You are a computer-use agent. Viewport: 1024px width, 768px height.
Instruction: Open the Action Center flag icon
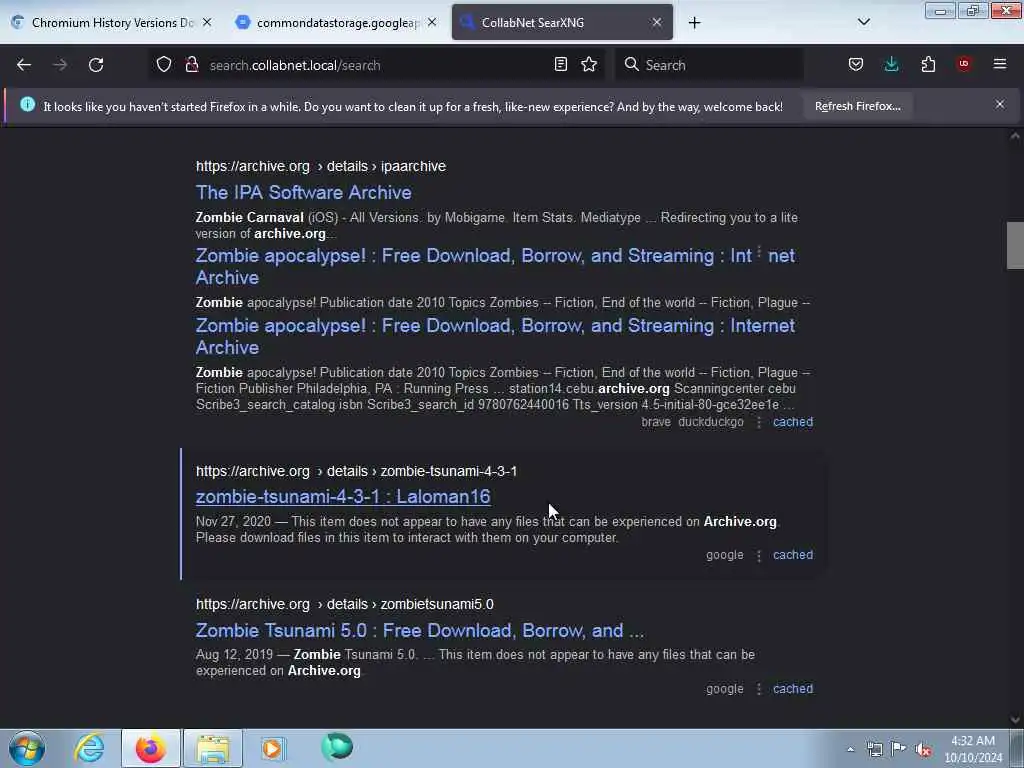tap(899, 749)
